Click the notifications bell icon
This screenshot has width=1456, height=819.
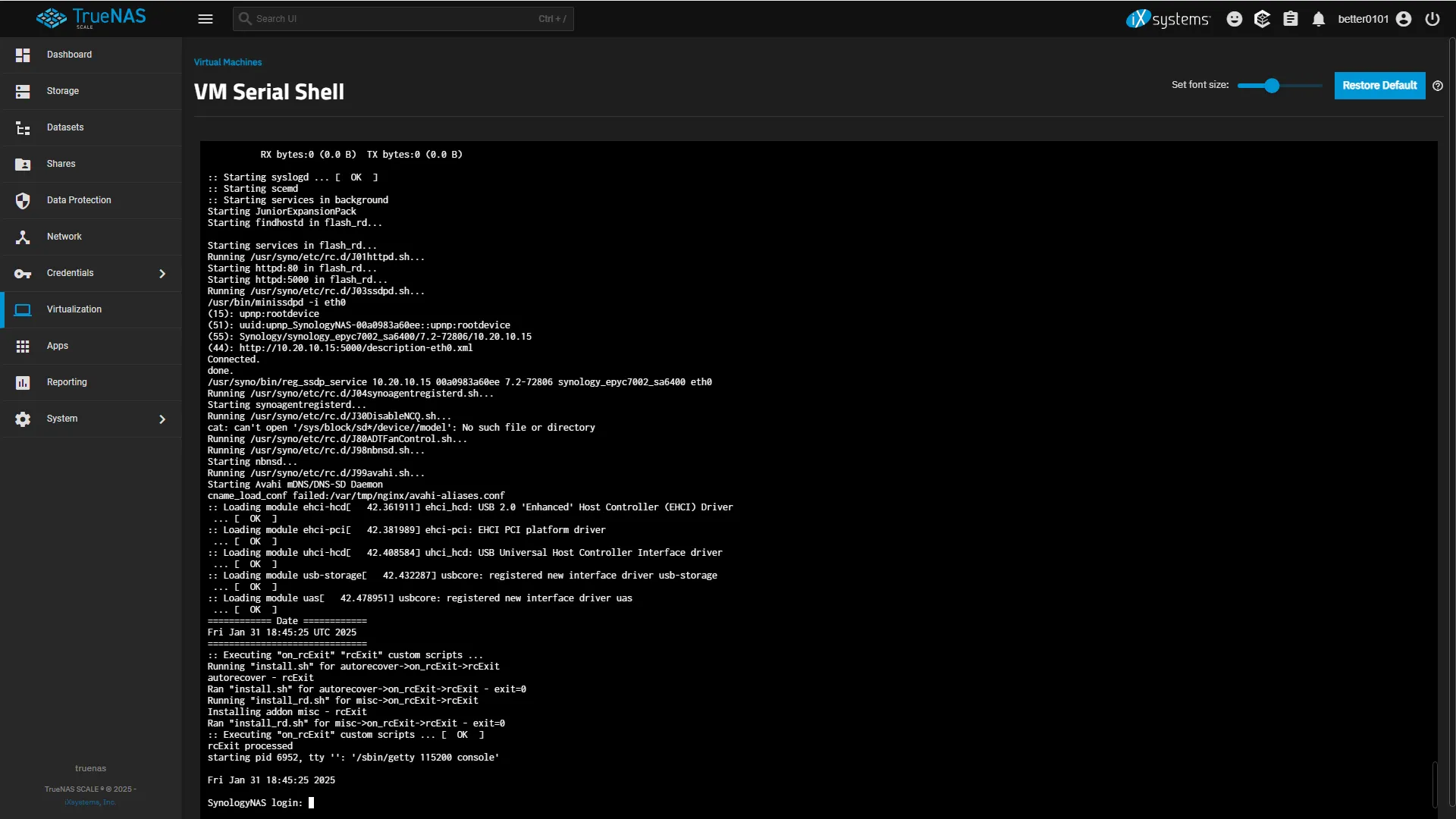click(x=1319, y=19)
